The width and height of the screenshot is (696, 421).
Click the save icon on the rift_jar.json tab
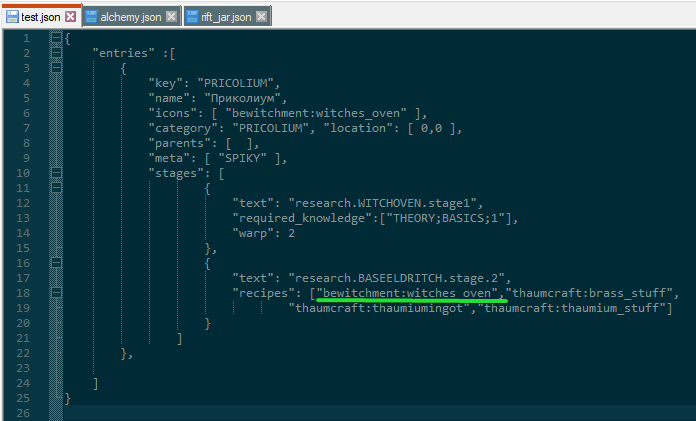pos(192,17)
